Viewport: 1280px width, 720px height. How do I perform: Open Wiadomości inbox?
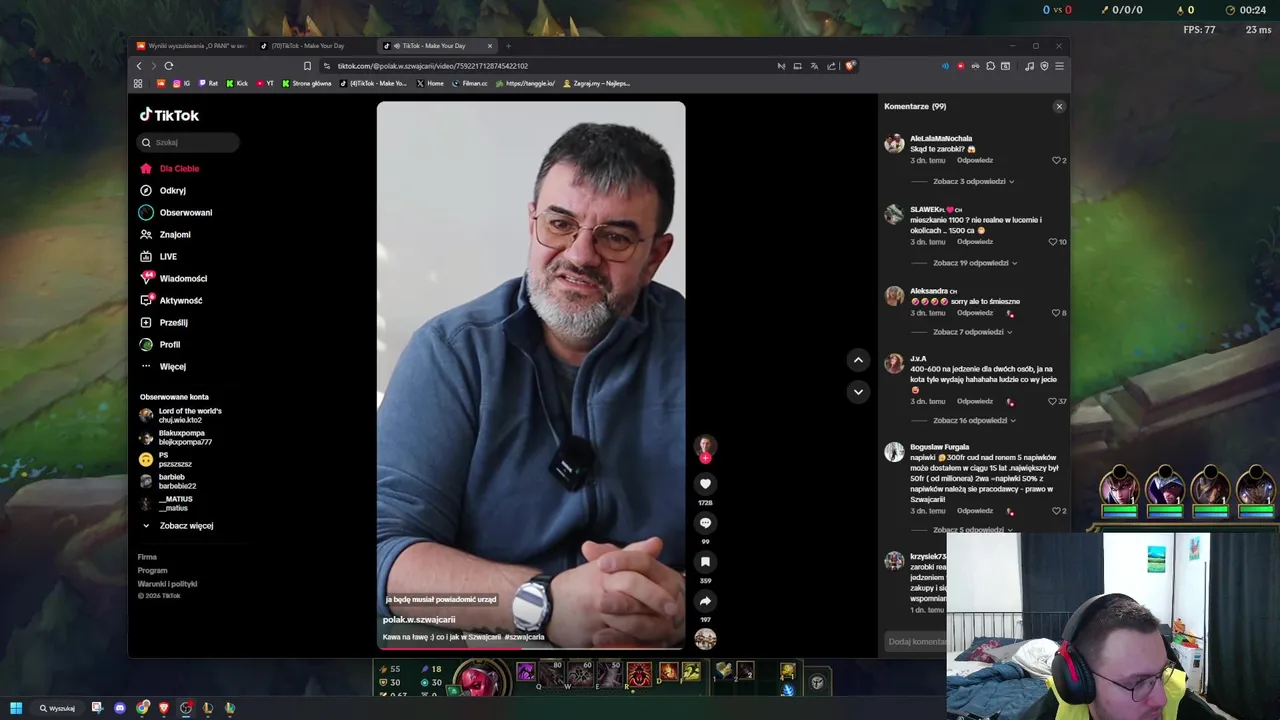coord(174,278)
